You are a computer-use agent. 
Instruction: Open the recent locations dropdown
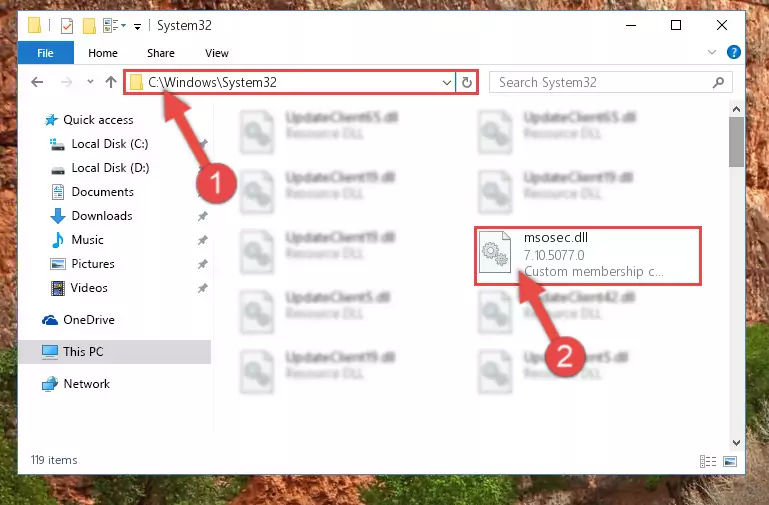coord(90,82)
